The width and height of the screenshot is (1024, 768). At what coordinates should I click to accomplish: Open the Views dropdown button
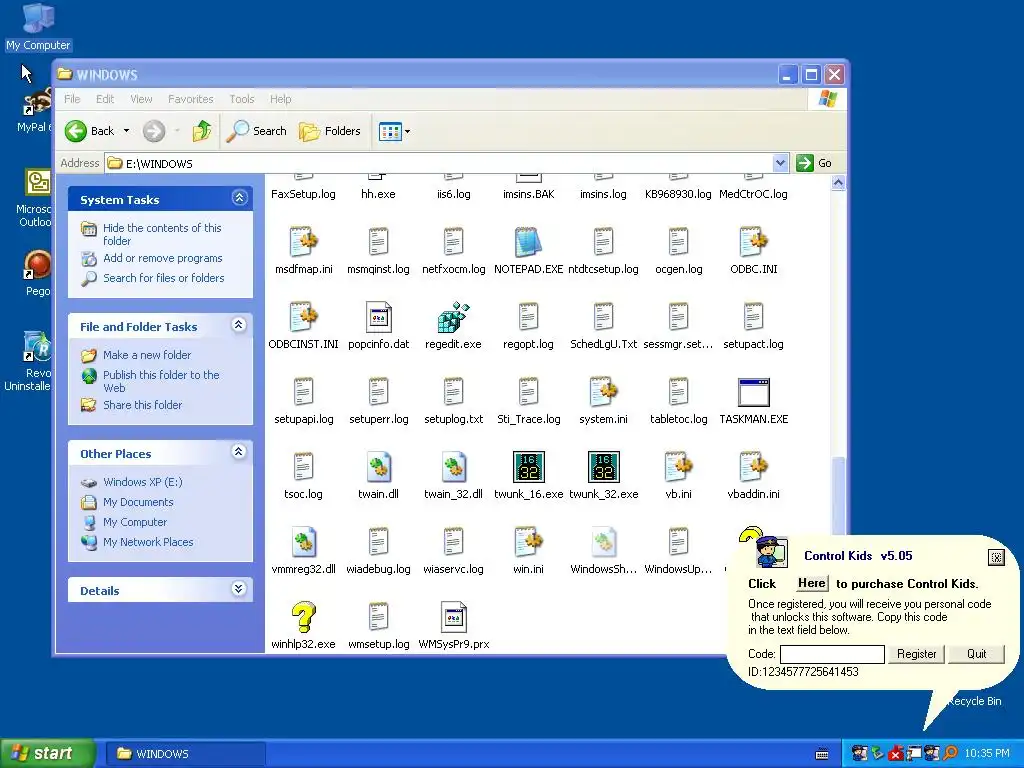(x=394, y=131)
